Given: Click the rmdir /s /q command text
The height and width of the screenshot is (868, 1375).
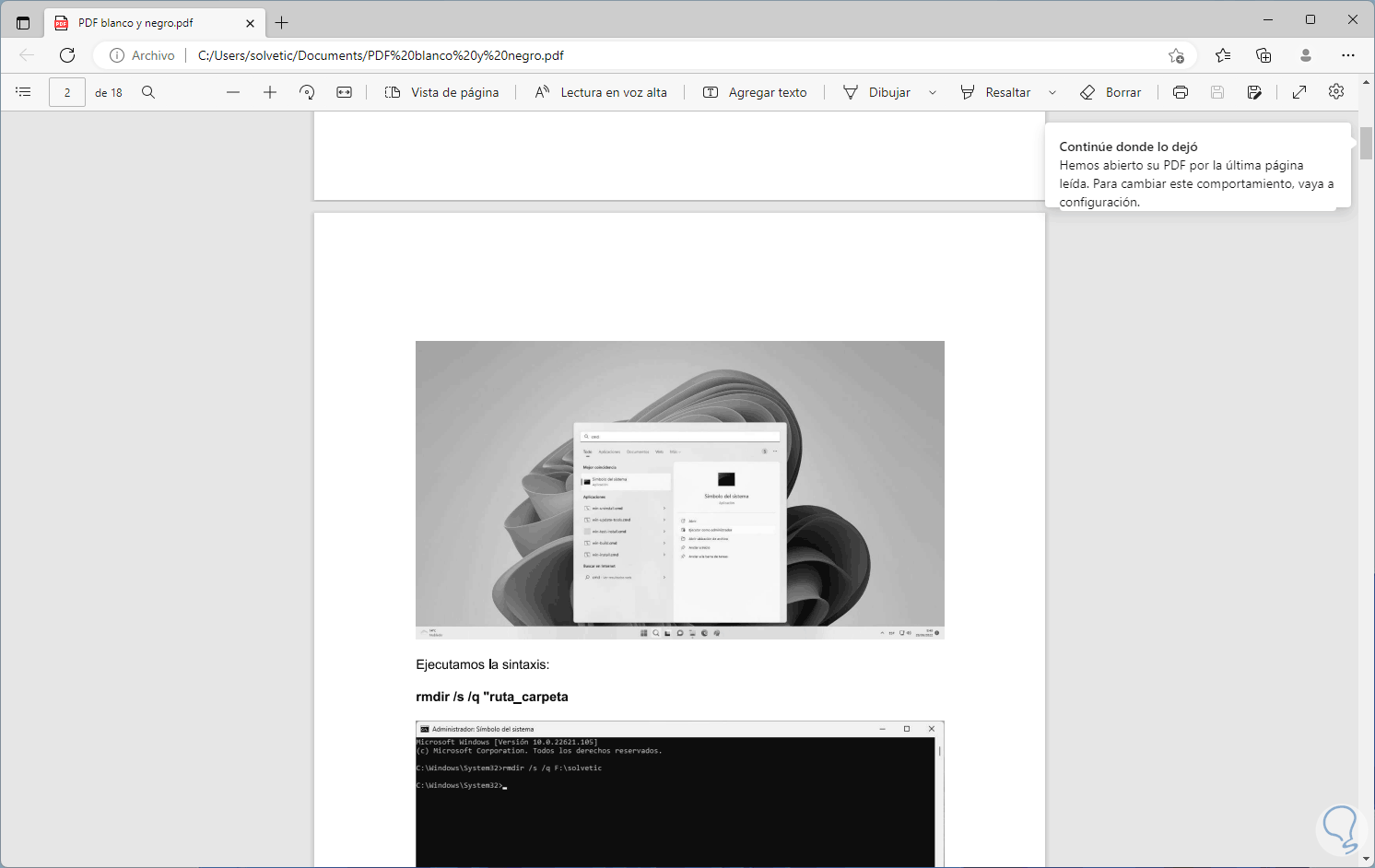Looking at the screenshot, I should 492,697.
